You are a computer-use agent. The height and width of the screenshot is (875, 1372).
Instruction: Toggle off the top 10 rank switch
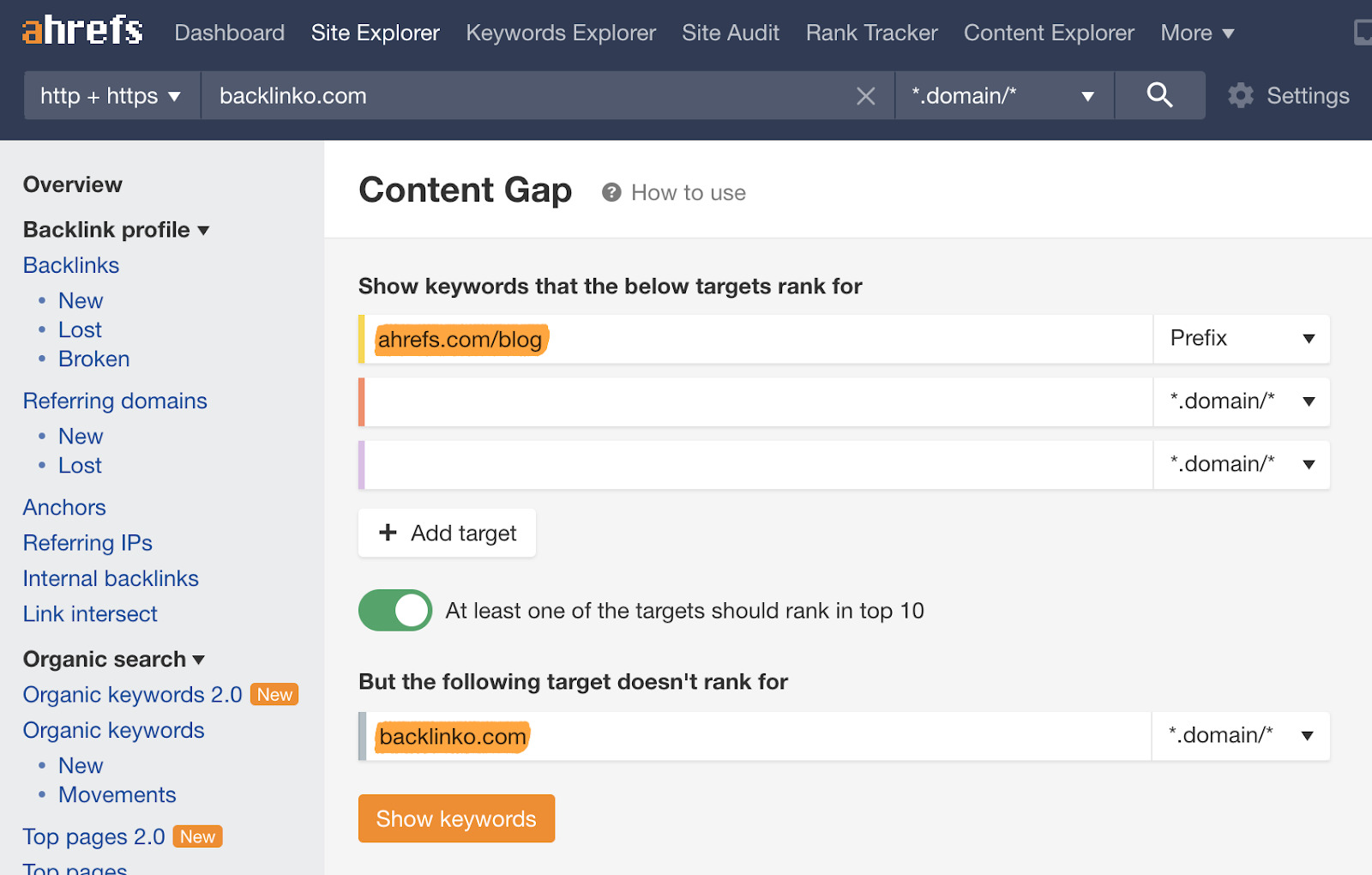(395, 611)
